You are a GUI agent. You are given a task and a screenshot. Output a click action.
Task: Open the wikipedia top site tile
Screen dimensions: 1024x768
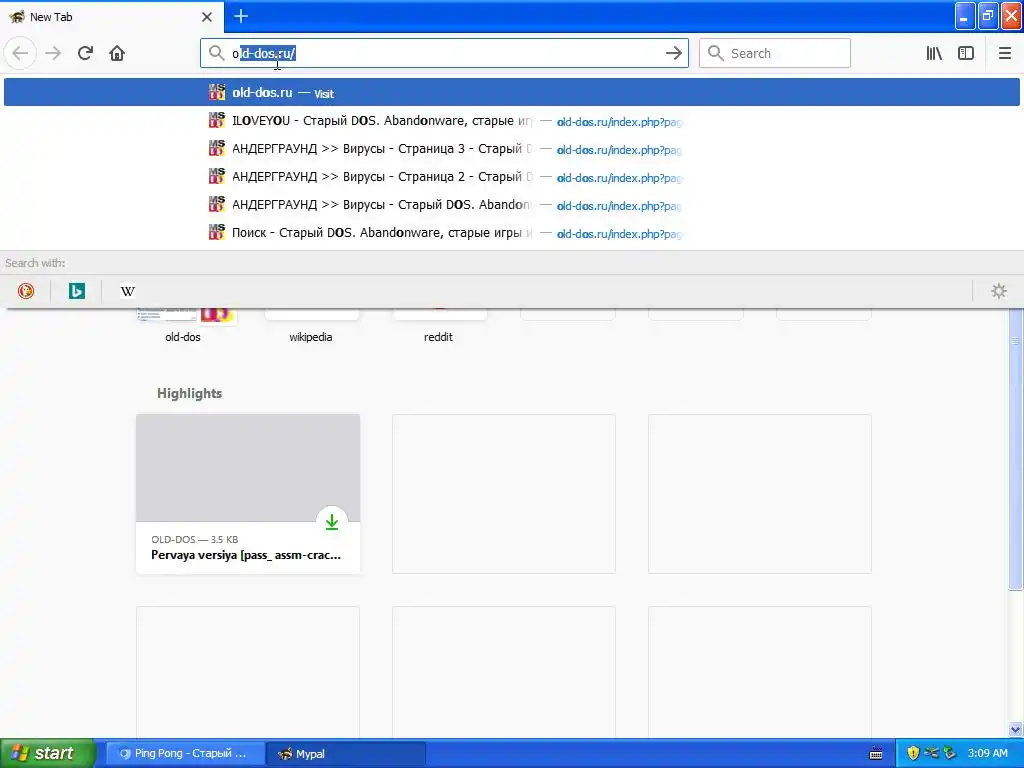tap(312, 325)
